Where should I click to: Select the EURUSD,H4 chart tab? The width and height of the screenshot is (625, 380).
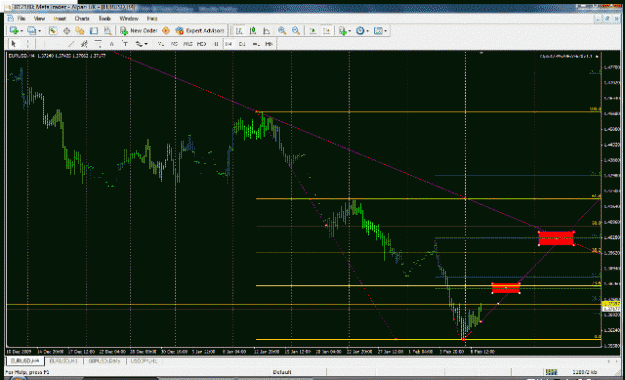coord(26,360)
